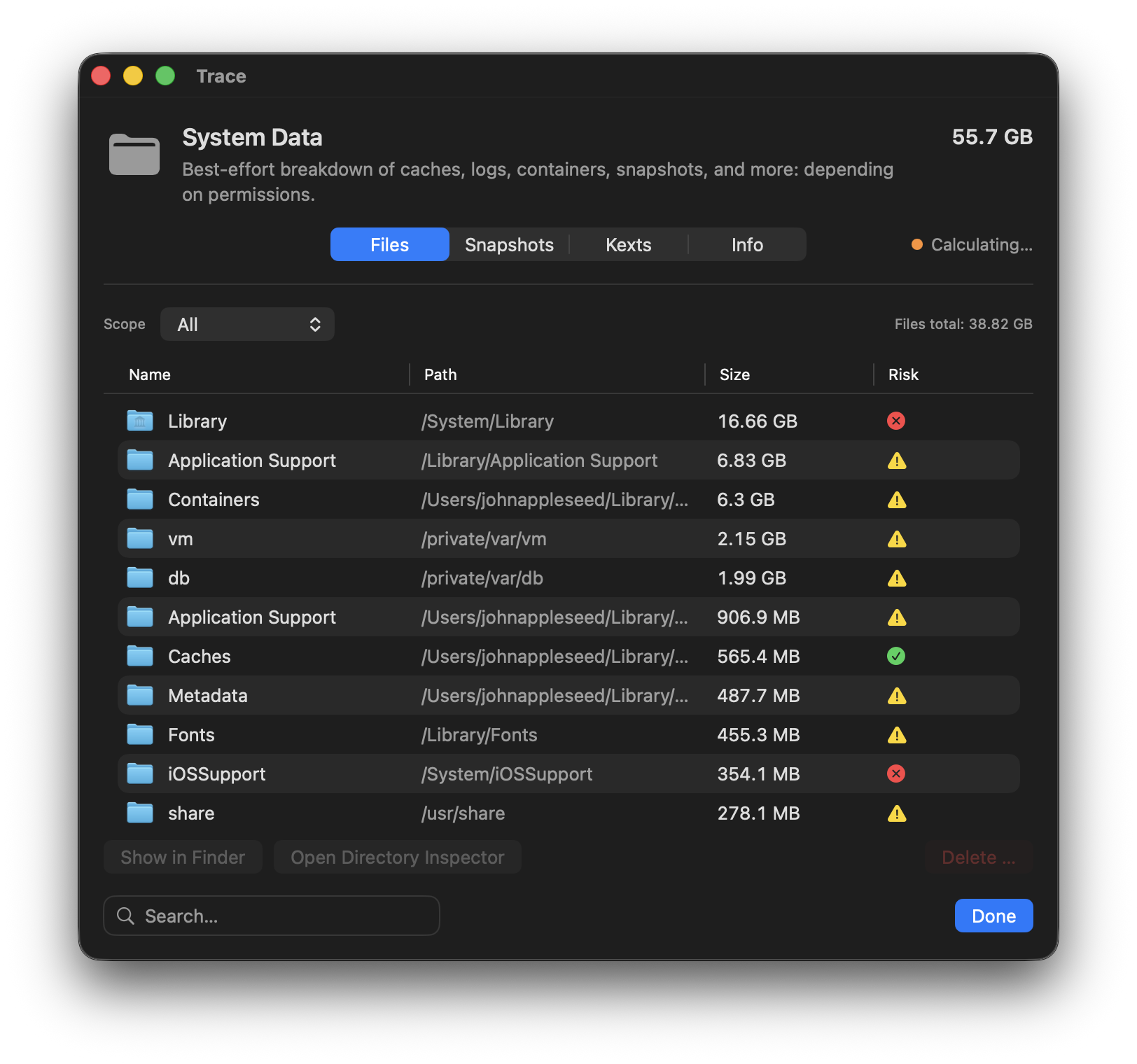Image resolution: width=1137 pixels, height=1064 pixels.
Task: Open the Scope dropdown set to All
Action: tap(247, 324)
